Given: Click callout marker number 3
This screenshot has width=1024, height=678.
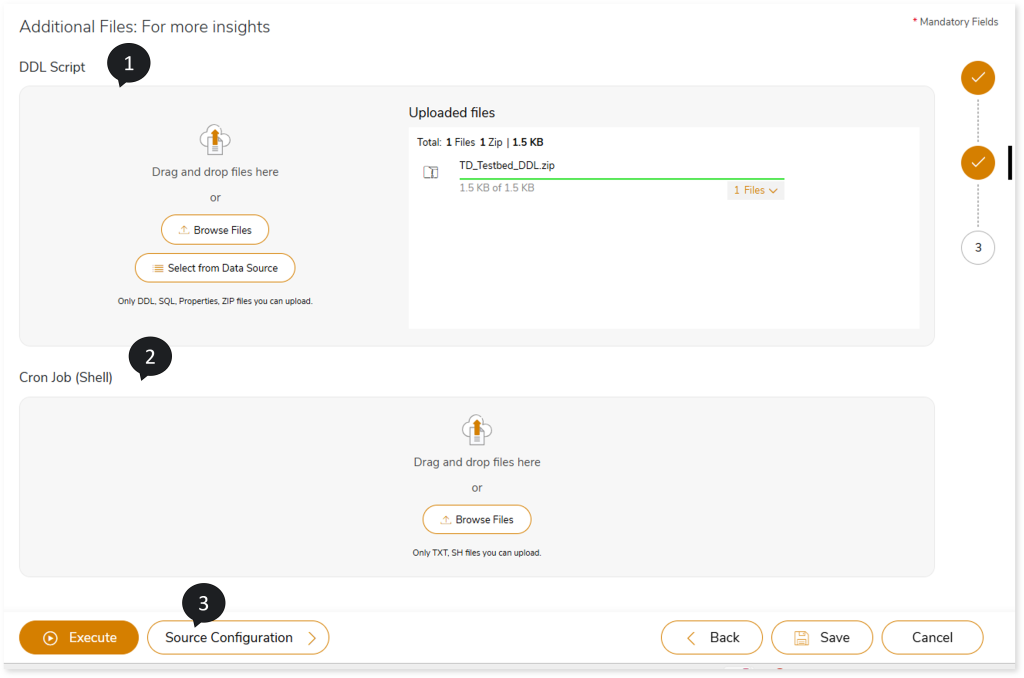Looking at the screenshot, I should pyautogui.click(x=203, y=603).
